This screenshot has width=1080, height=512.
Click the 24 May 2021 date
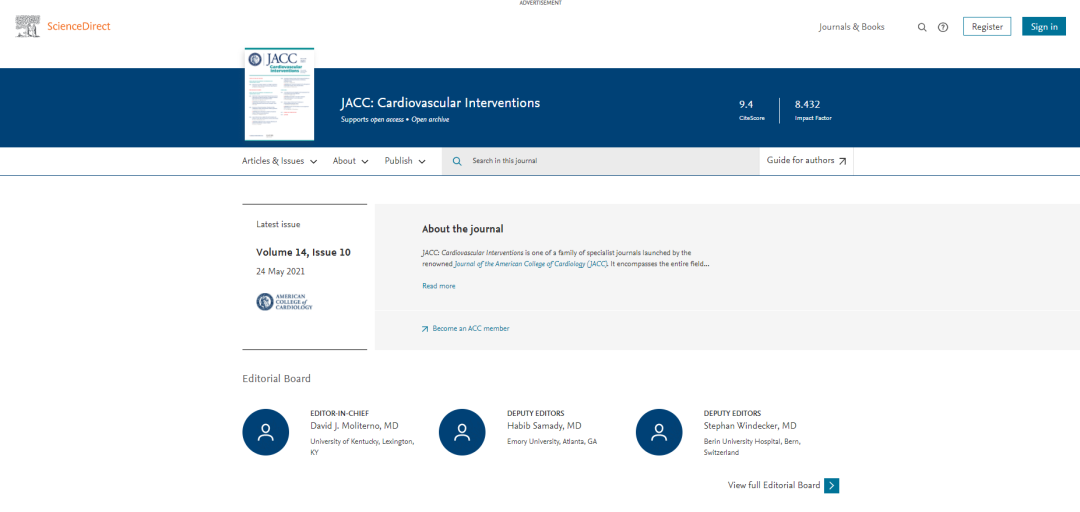click(280, 272)
